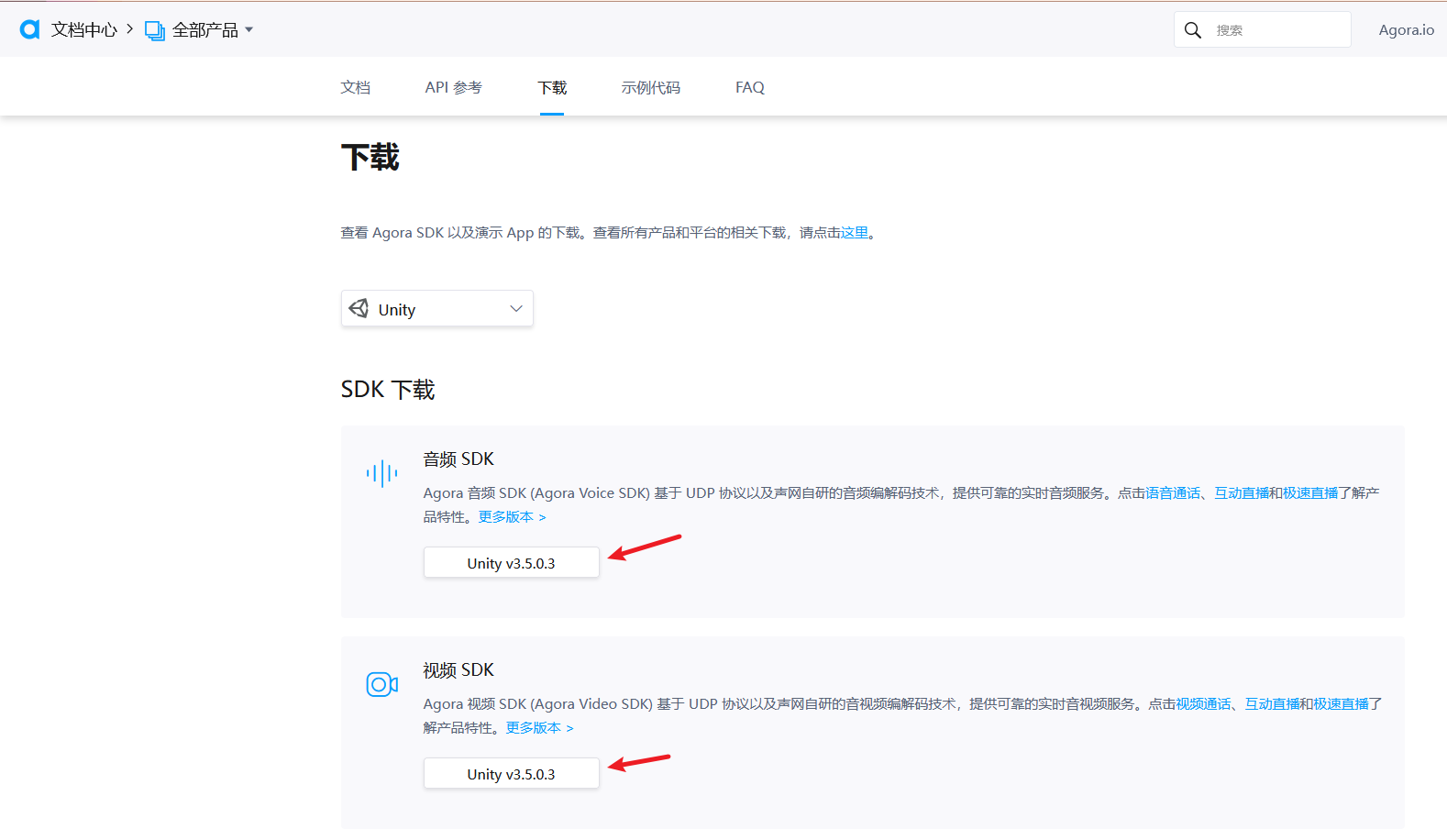Open 更多版本 link under 视频 SDK
This screenshot has width=1447, height=840.
tap(539, 728)
